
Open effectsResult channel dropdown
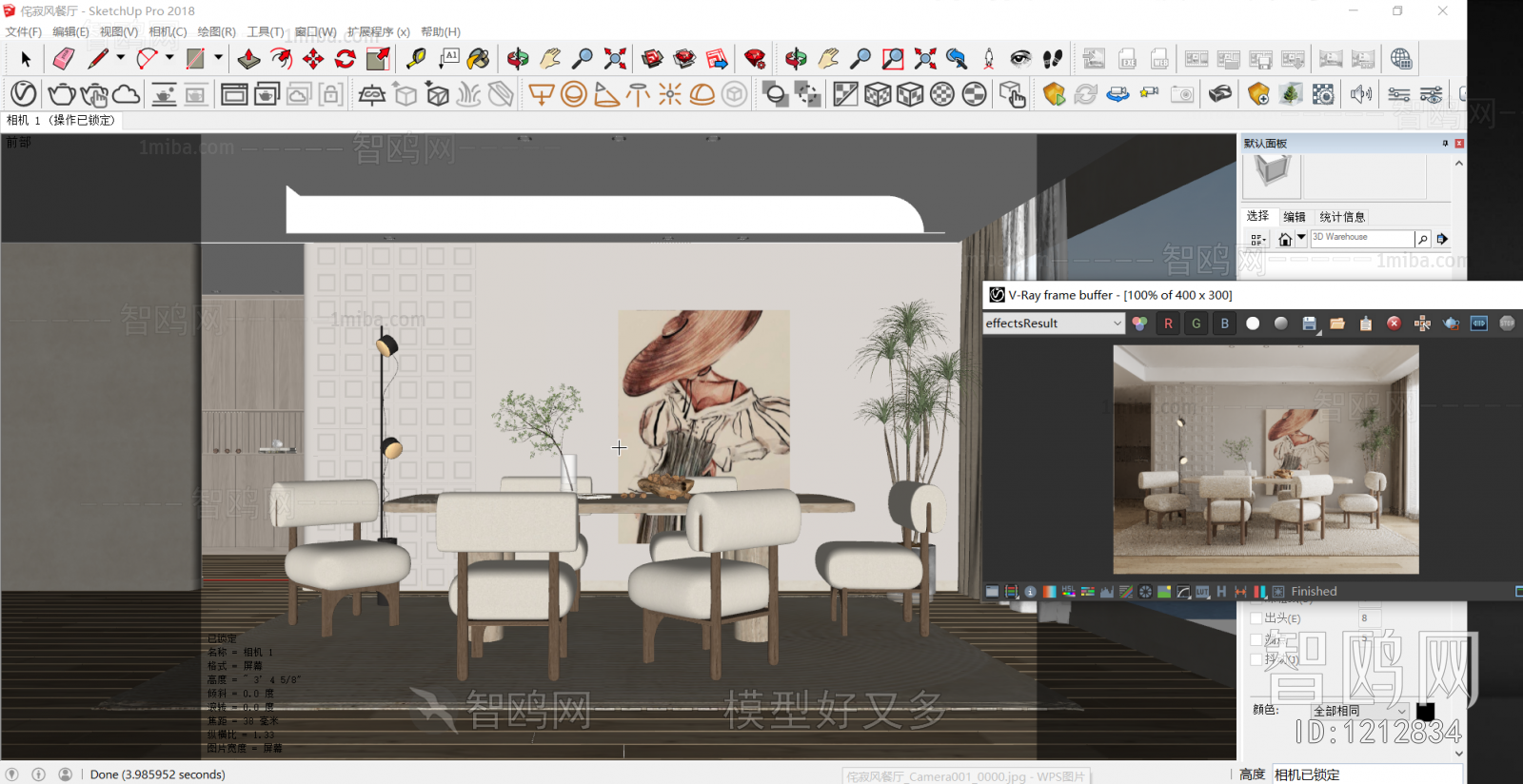tap(1055, 323)
